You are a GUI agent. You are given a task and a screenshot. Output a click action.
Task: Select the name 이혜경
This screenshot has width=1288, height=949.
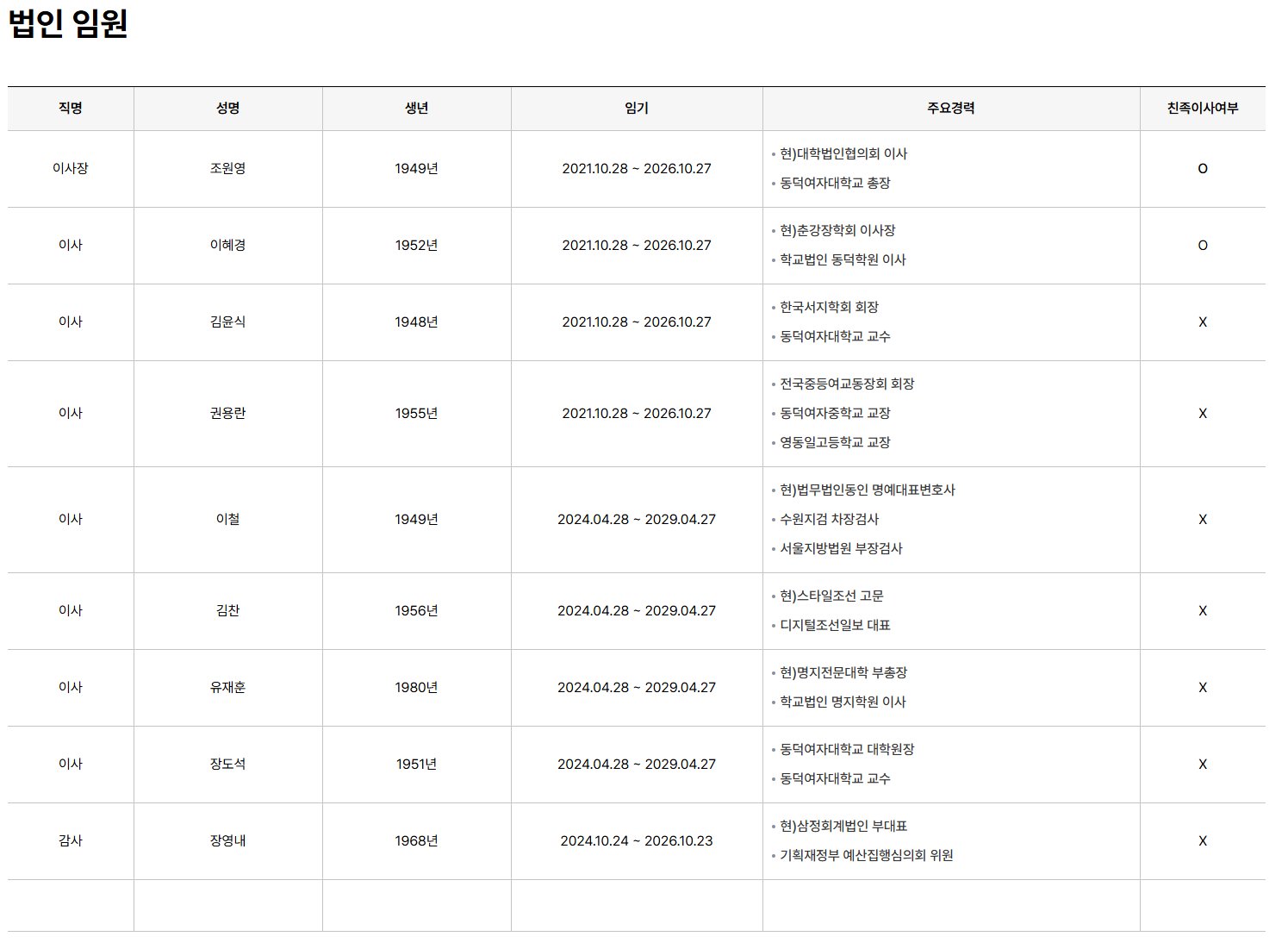point(227,246)
